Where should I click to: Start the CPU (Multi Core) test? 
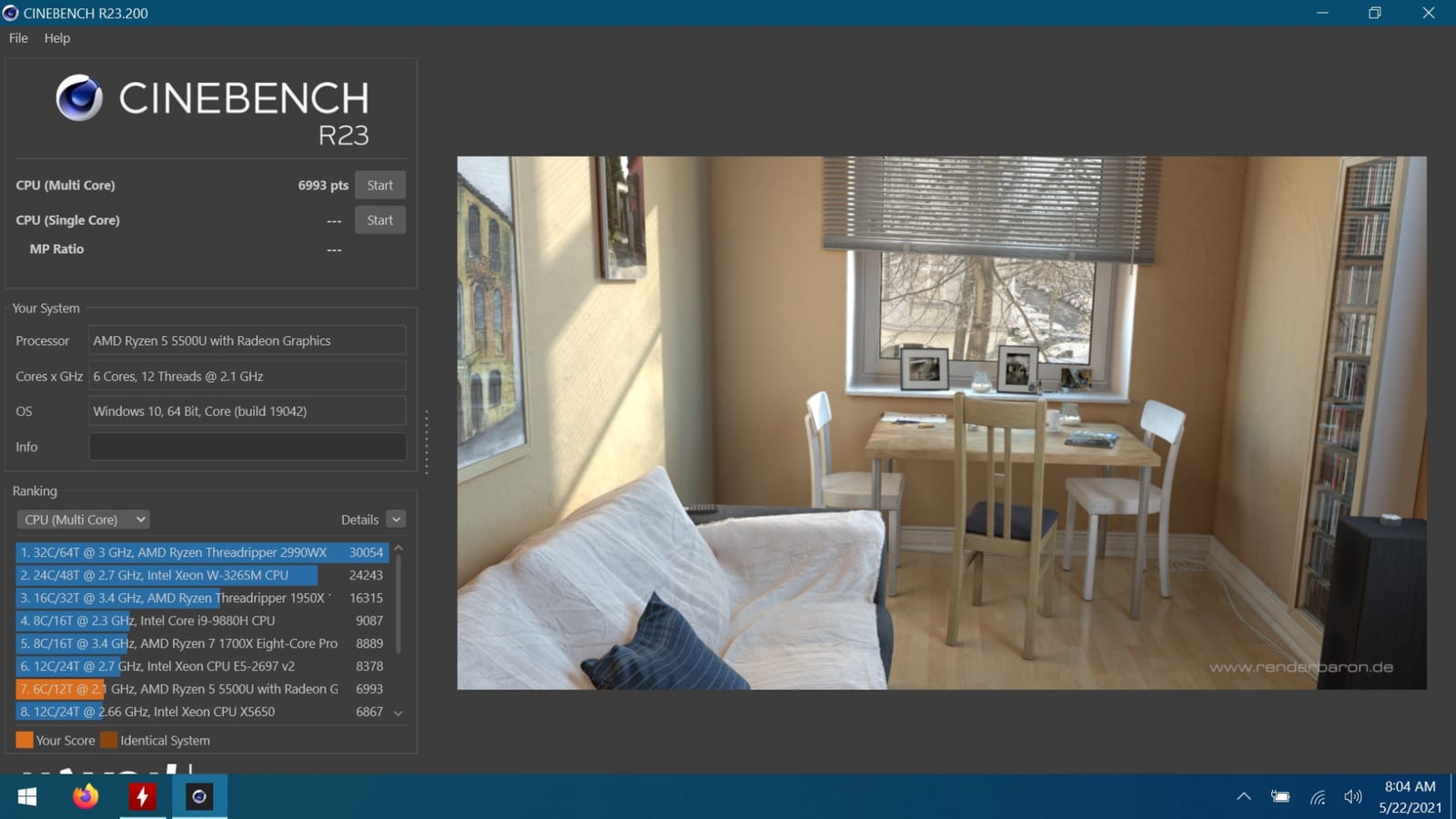(380, 185)
